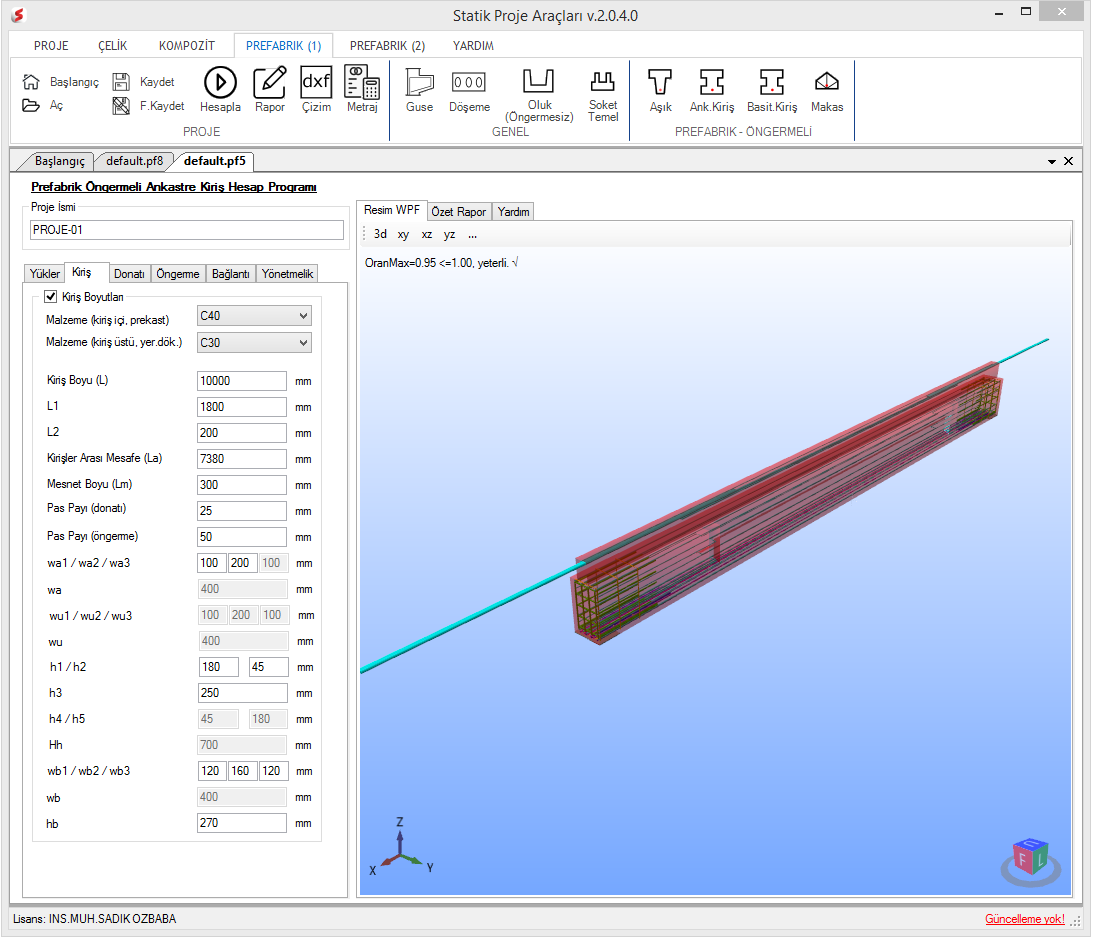Toggle the Kiriş Boyutları checkbox
The height and width of the screenshot is (938, 1093).
[x=50, y=297]
